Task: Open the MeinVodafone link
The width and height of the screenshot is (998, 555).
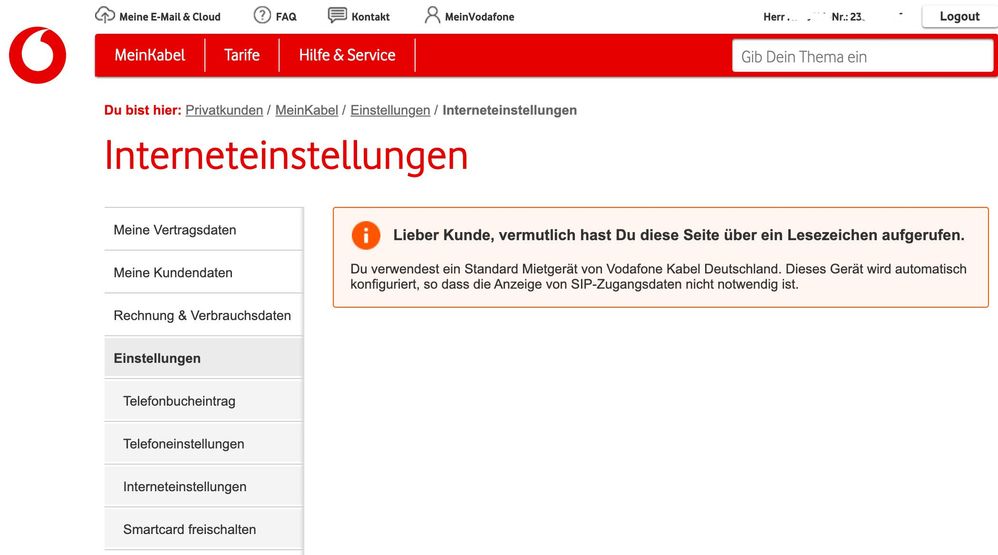Action: tap(479, 17)
